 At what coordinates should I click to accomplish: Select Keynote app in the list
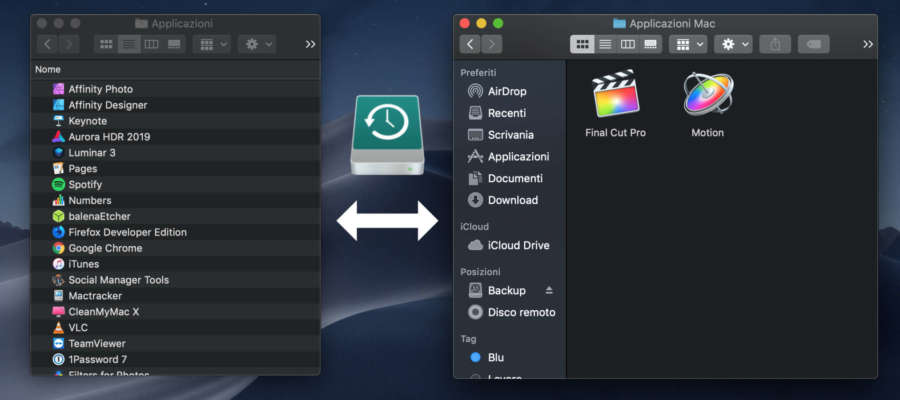(x=175, y=121)
